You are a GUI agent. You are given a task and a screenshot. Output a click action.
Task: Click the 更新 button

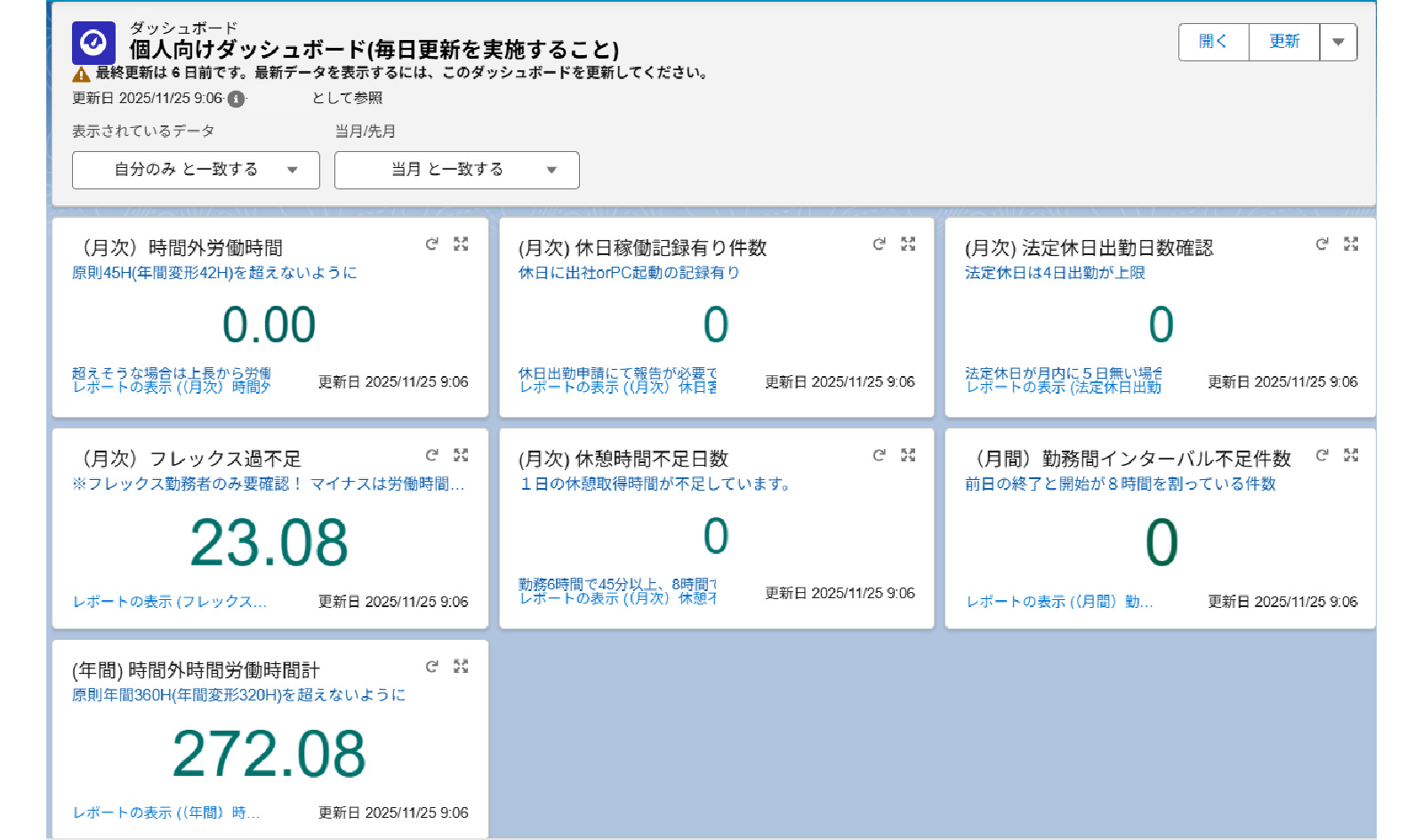click(x=1284, y=42)
